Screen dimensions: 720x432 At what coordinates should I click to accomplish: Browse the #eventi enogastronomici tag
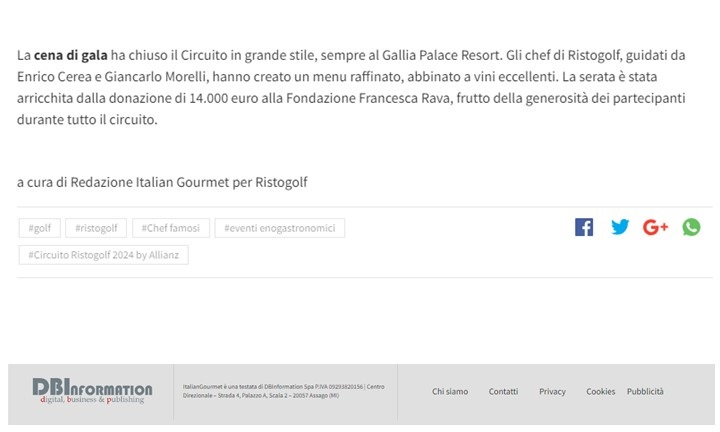pos(279,228)
